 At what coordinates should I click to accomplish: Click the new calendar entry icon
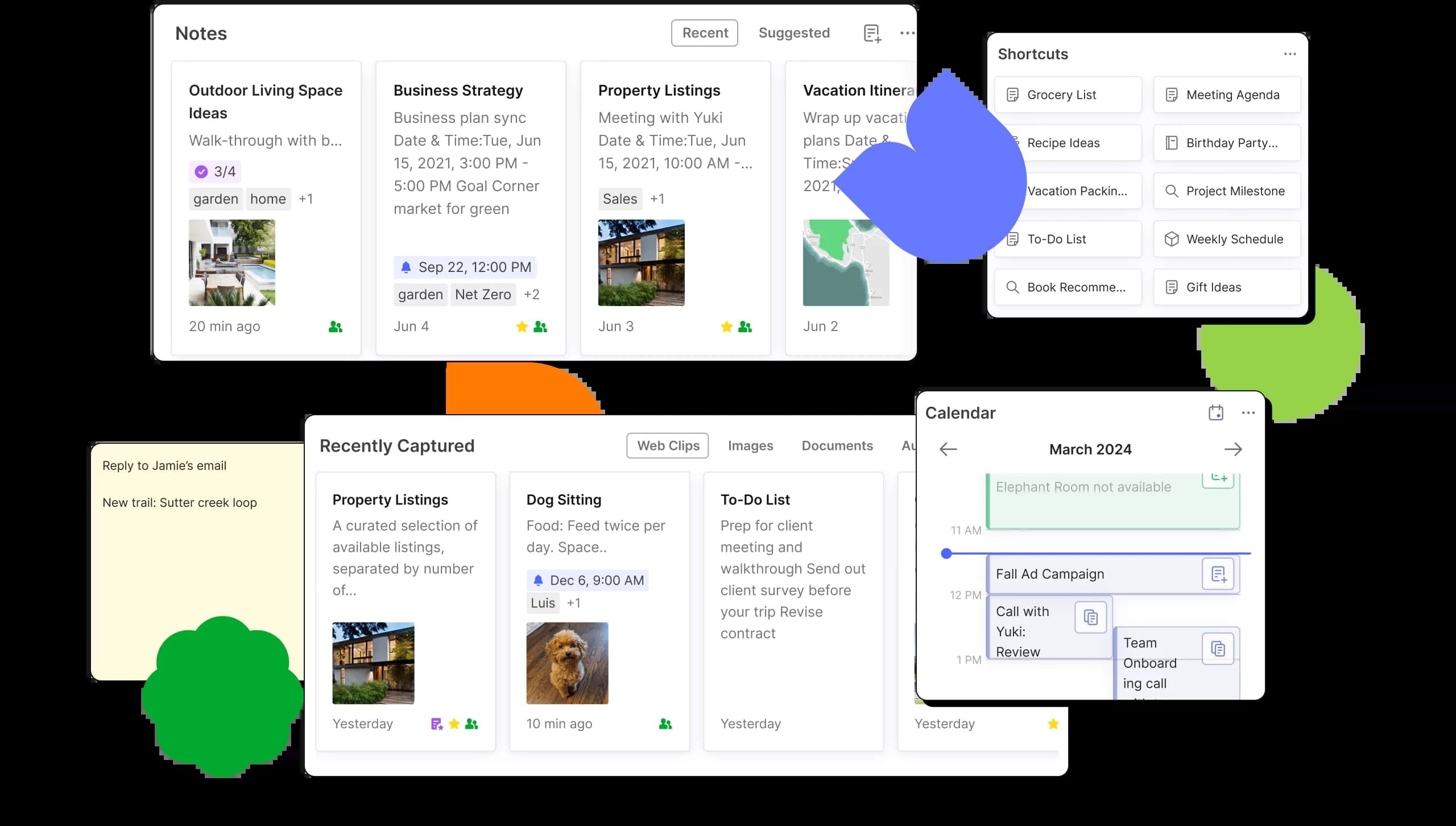tap(1216, 413)
